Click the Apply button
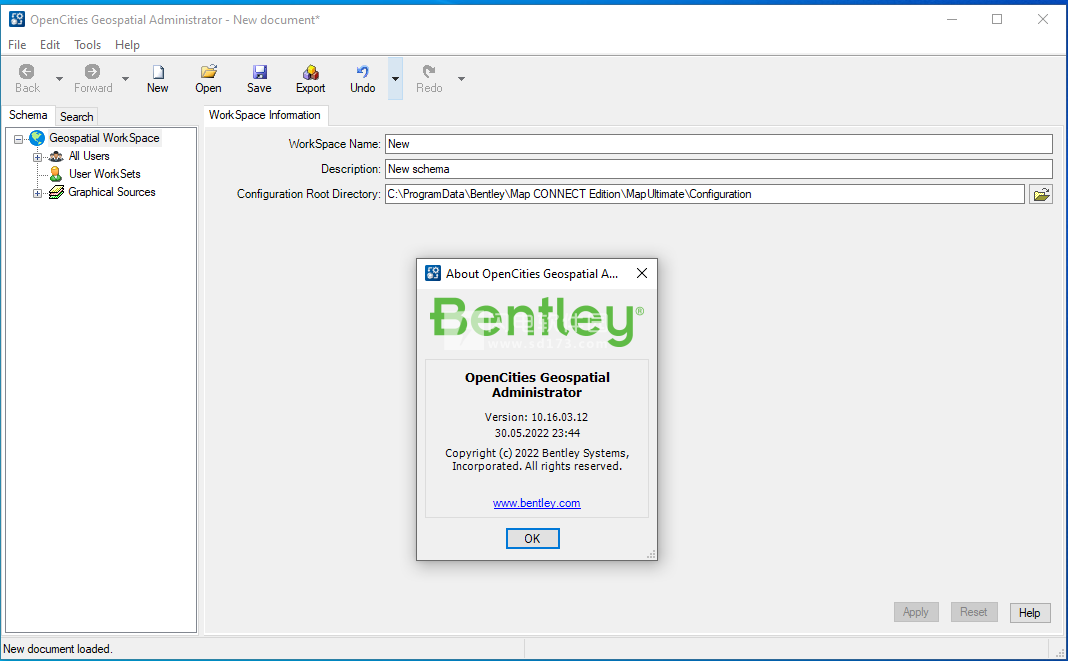1068x661 pixels. click(916, 612)
